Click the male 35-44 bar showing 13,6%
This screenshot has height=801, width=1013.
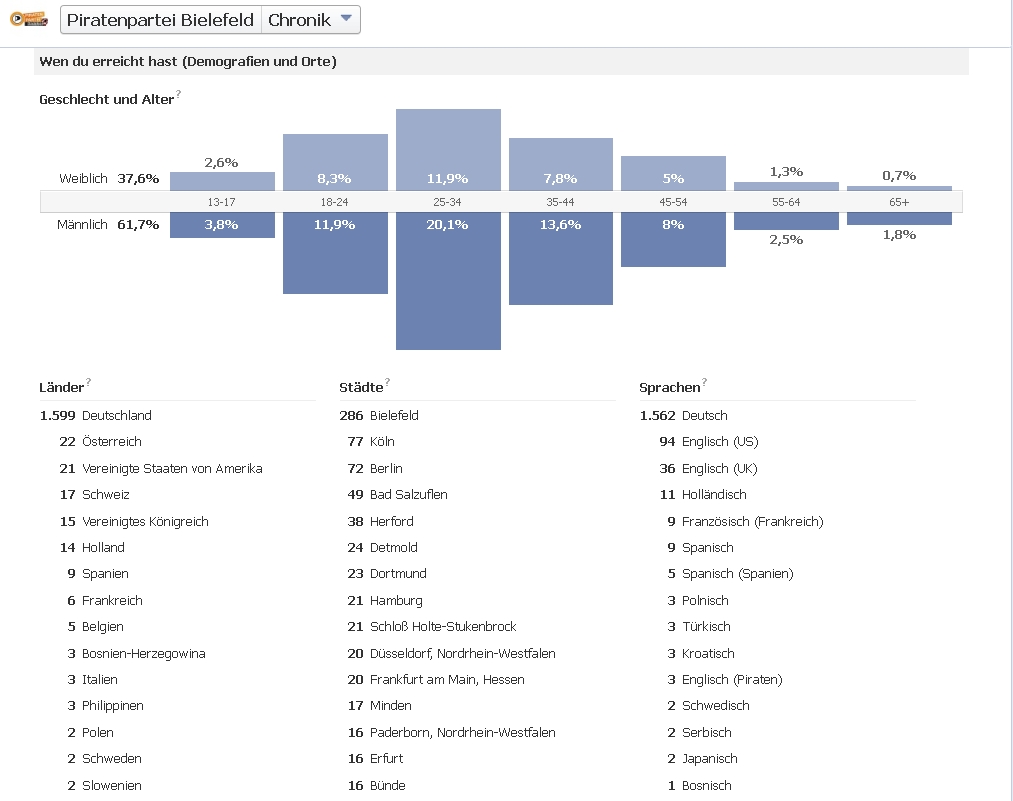[560, 258]
